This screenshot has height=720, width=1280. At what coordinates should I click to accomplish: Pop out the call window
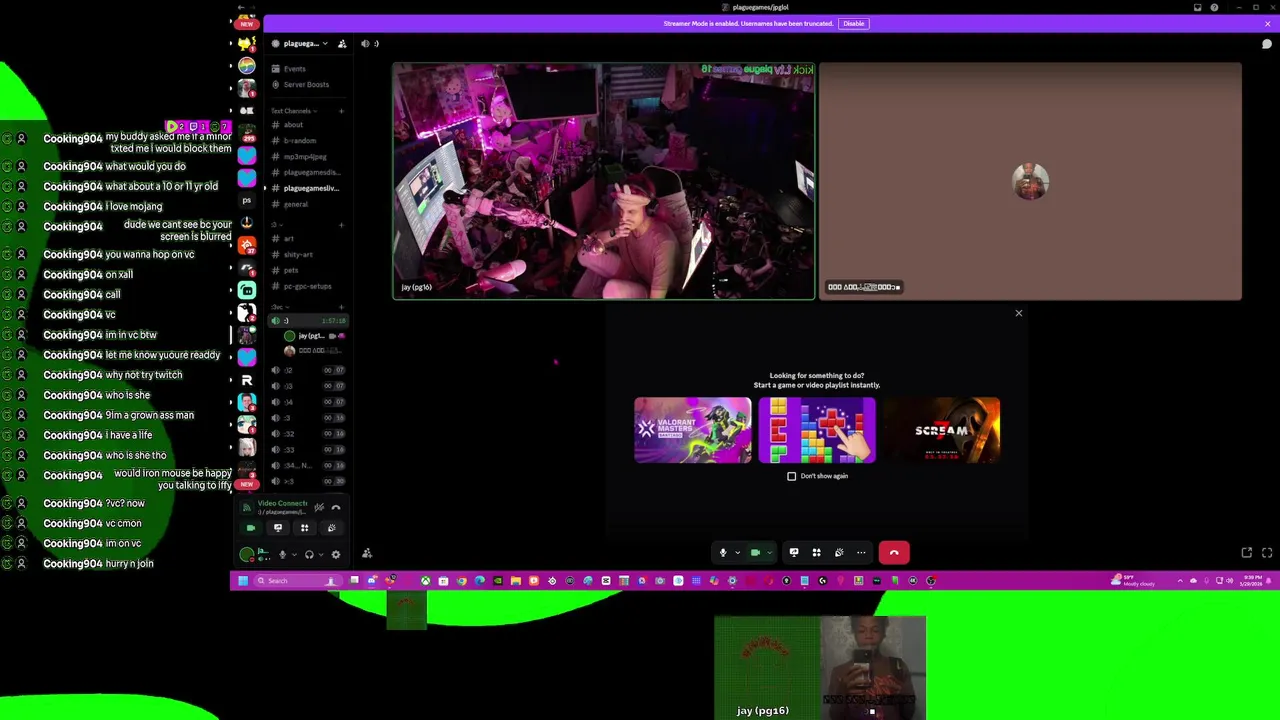(1247, 552)
